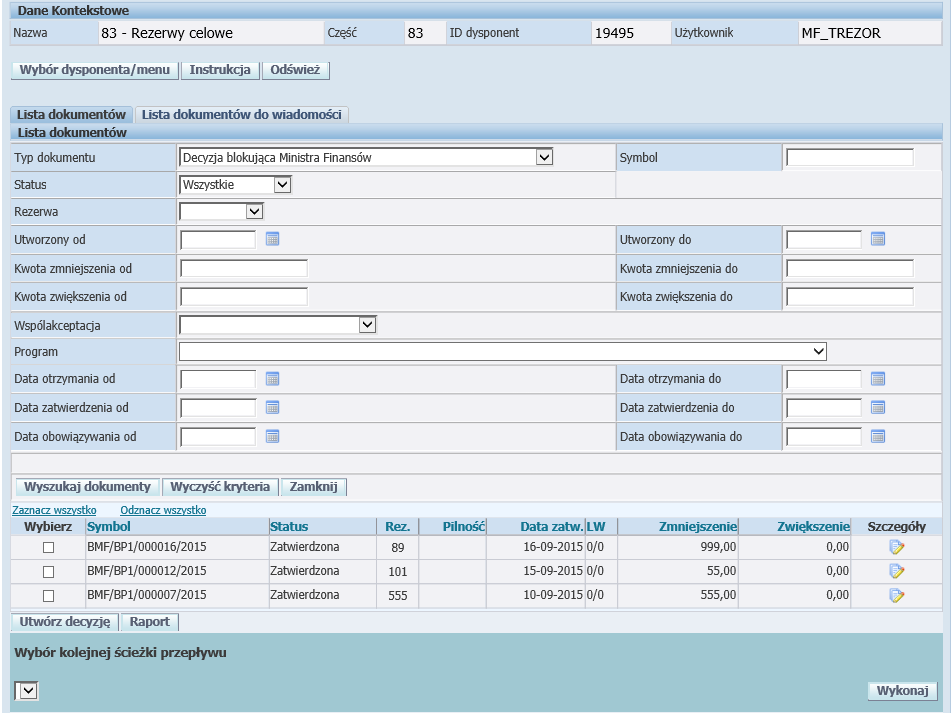Expand the Program dropdown
The width and height of the screenshot is (951, 713).
(x=819, y=352)
